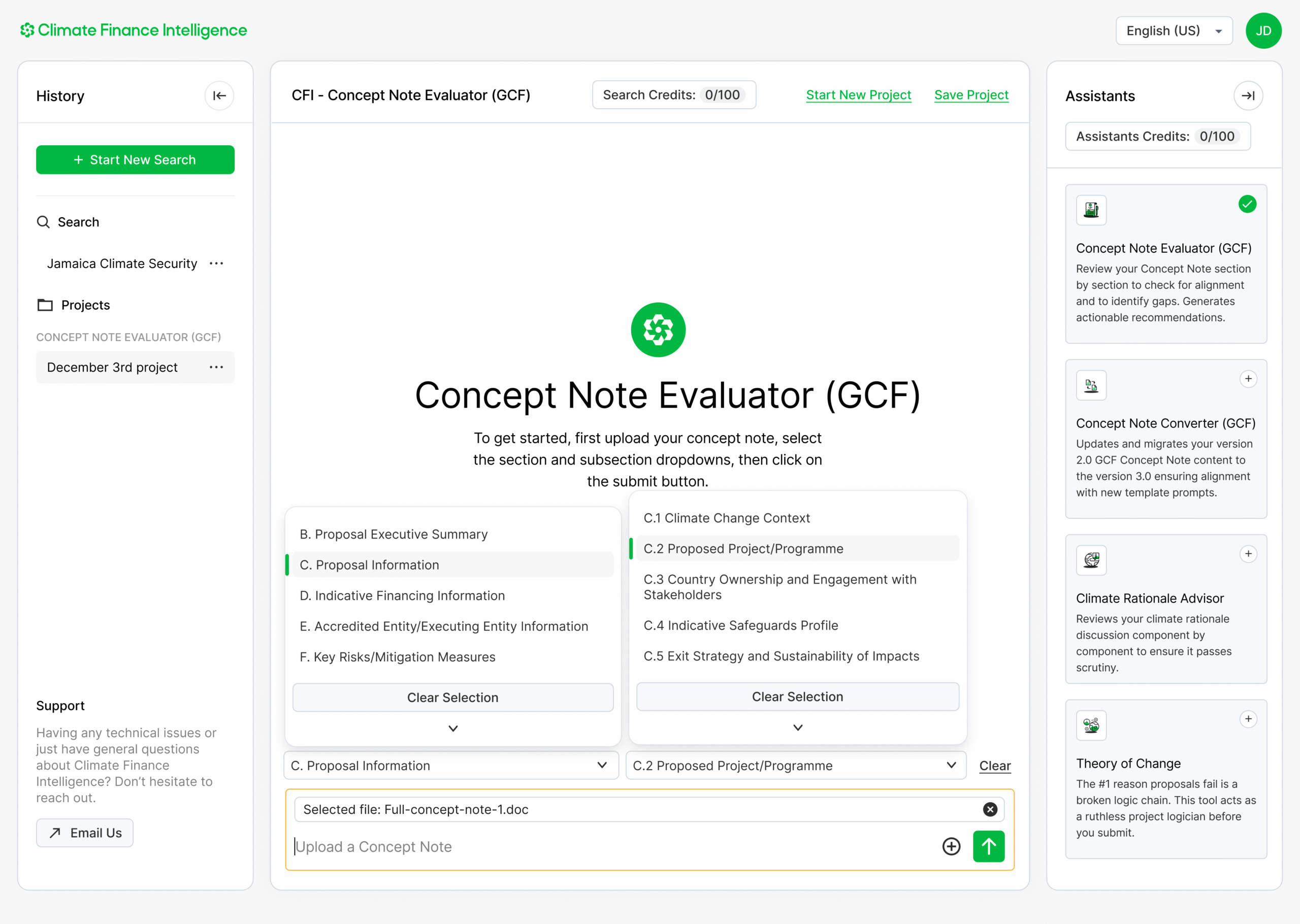Image resolution: width=1300 pixels, height=924 pixels.
Task: Add the Concept Note Converter (GCF) assistant
Action: tap(1248, 379)
